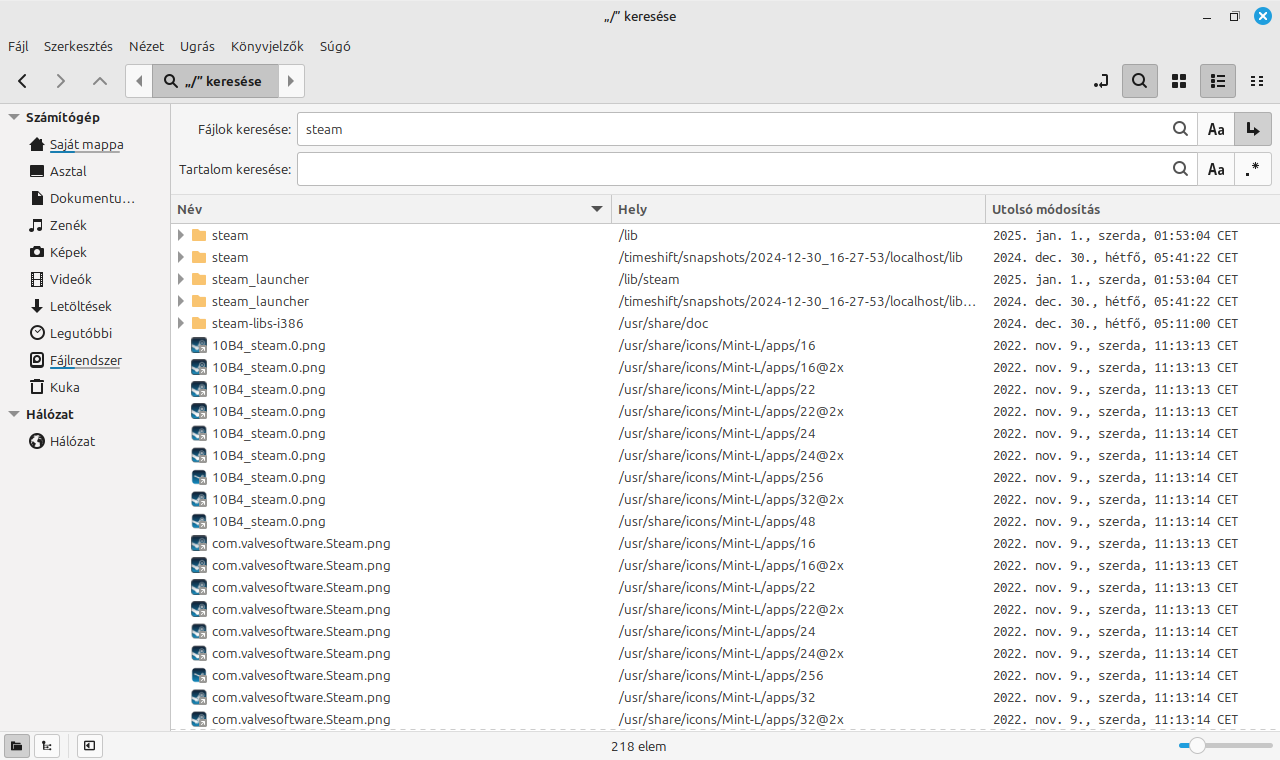Open Hálózat location in the sidebar
The width and height of the screenshot is (1280, 760).
pyautogui.click(x=72, y=441)
